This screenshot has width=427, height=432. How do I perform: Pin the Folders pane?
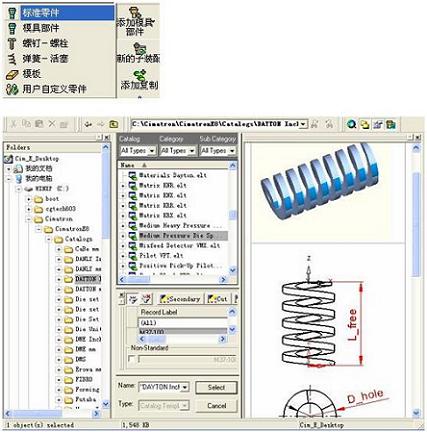pos(100,137)
